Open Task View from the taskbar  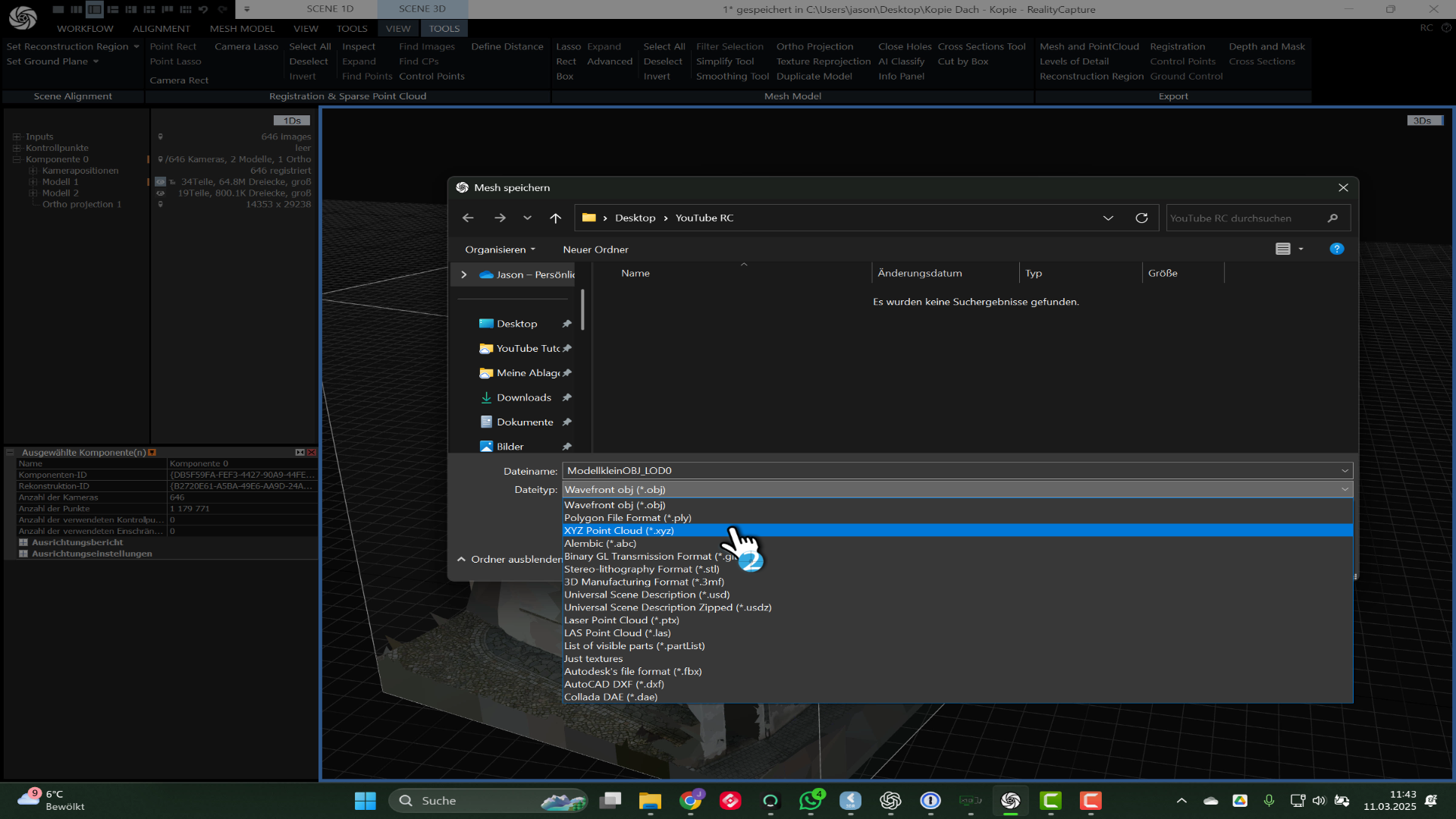pos(610,801)
